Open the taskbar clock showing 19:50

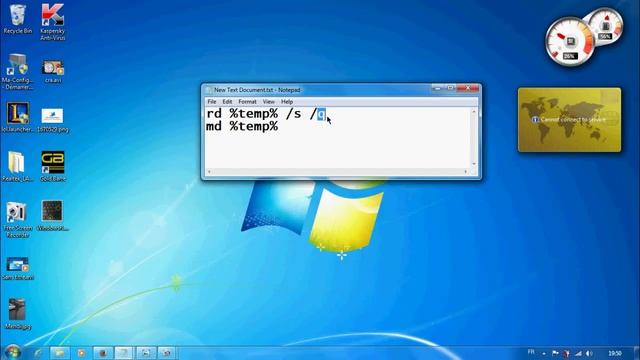click(615, 353)
